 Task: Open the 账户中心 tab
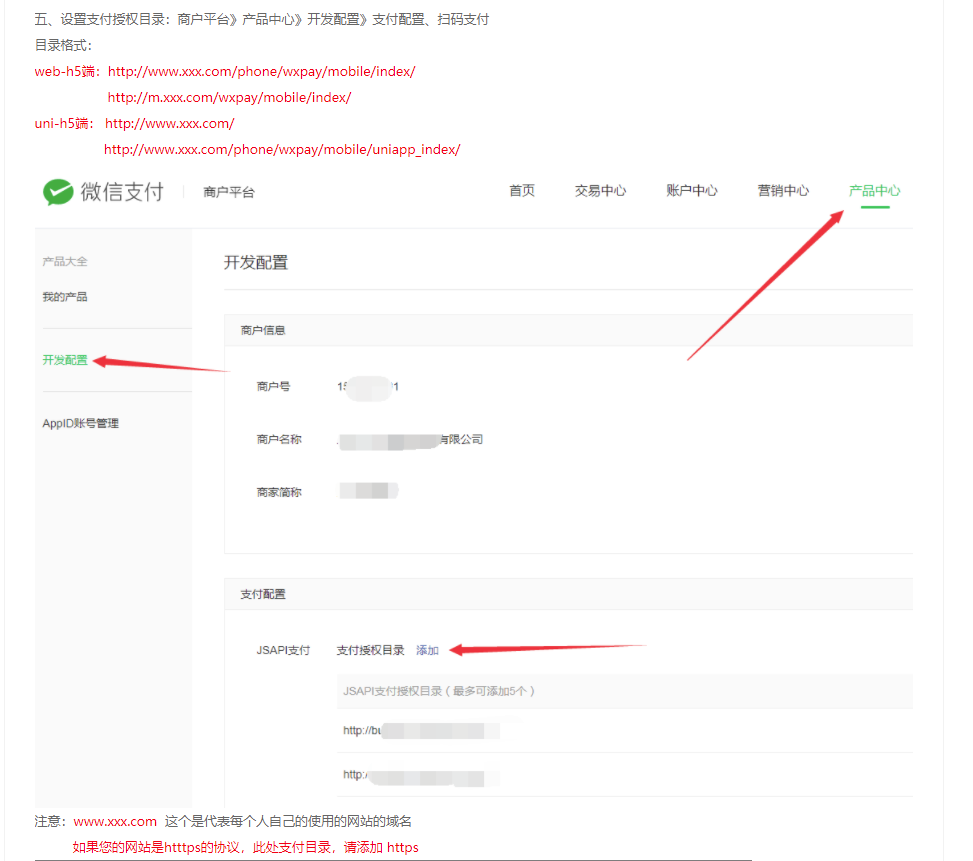[691, 191]
